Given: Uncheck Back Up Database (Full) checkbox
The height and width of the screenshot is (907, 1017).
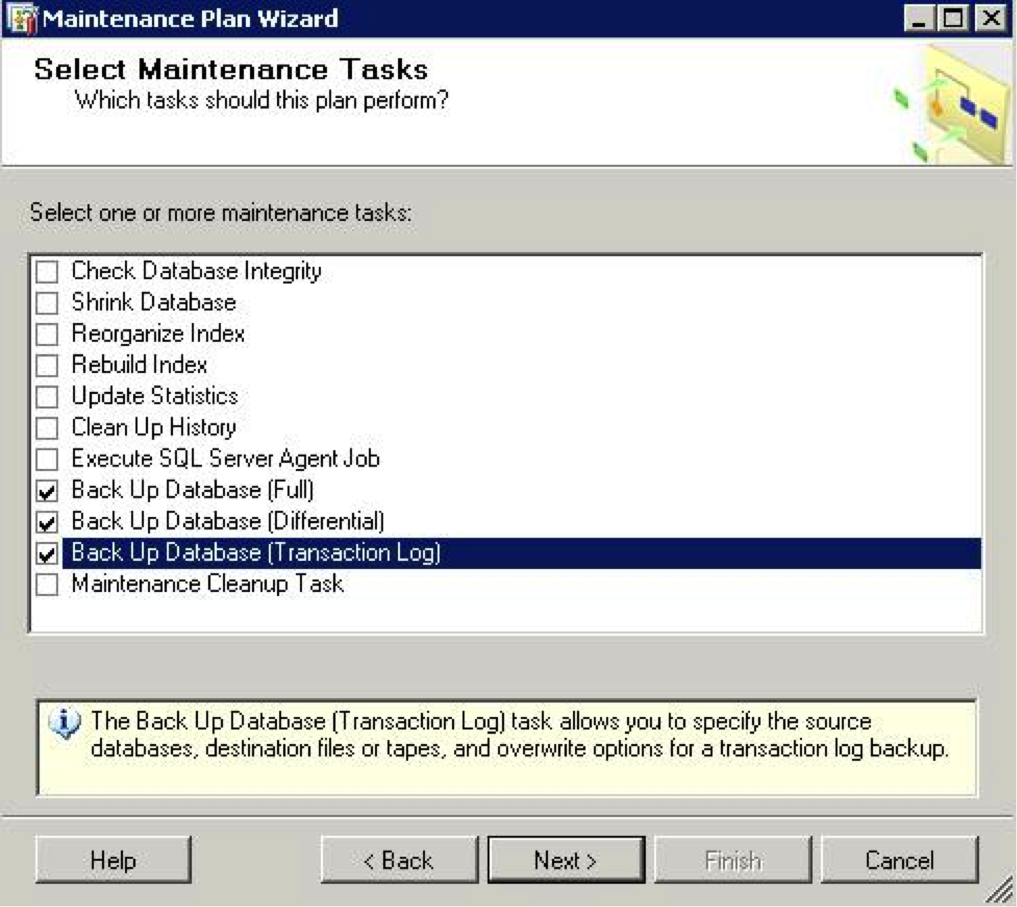Looking at the screenshot, I should (x=47, y=491).
